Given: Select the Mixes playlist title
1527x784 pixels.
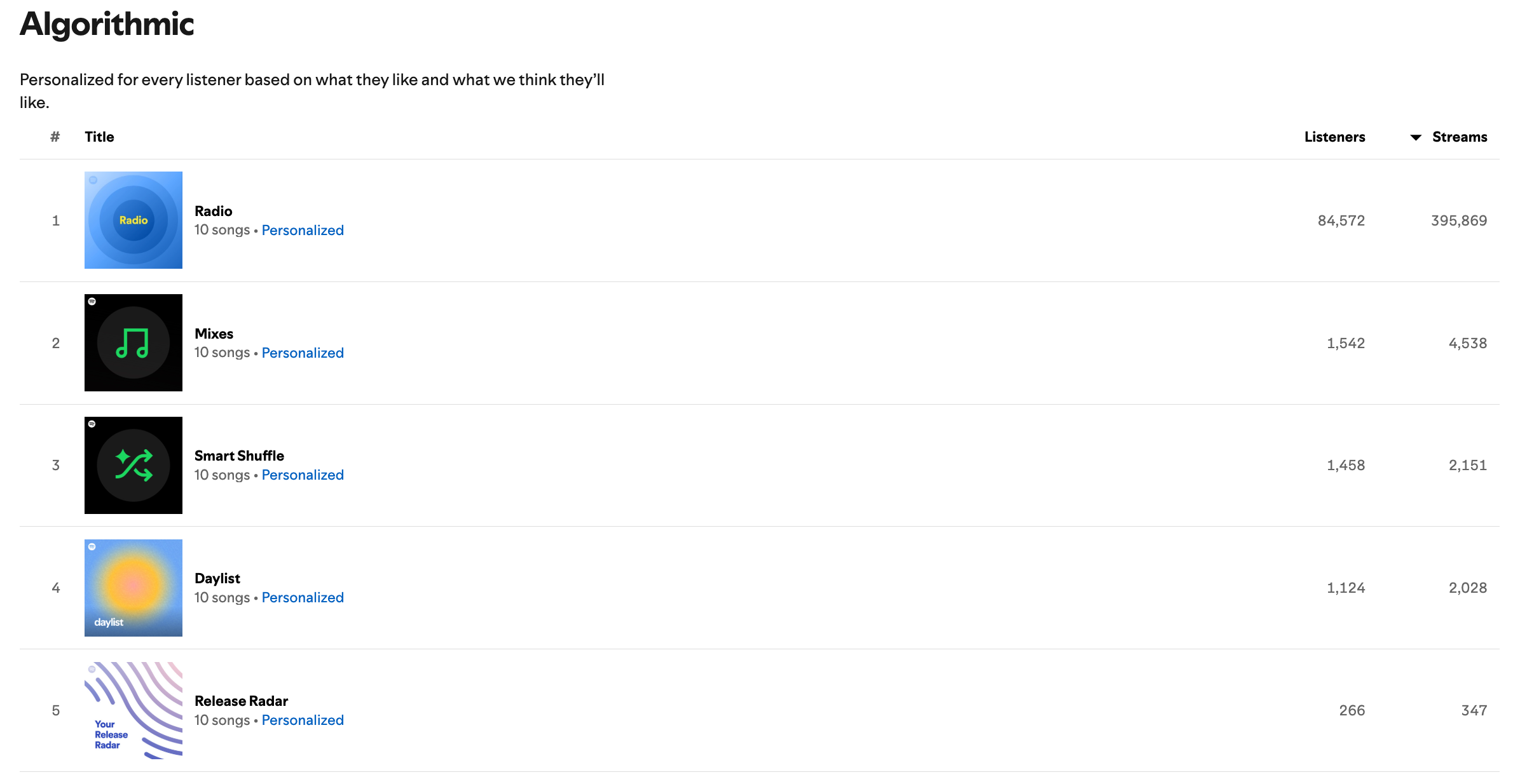Looking at the screenshot, I should tap(214, 334).
